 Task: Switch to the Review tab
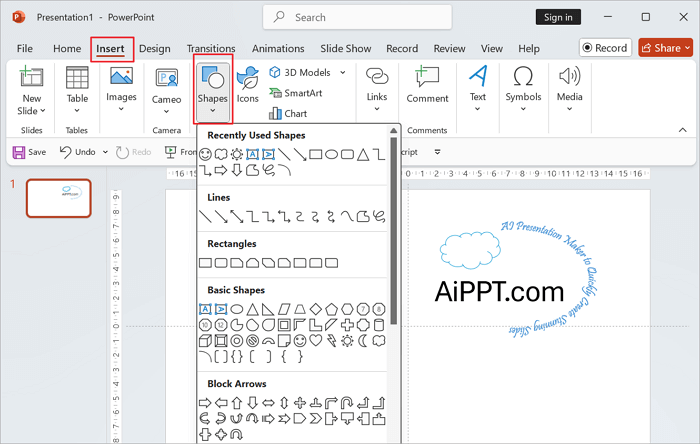(x=449, y=48)
